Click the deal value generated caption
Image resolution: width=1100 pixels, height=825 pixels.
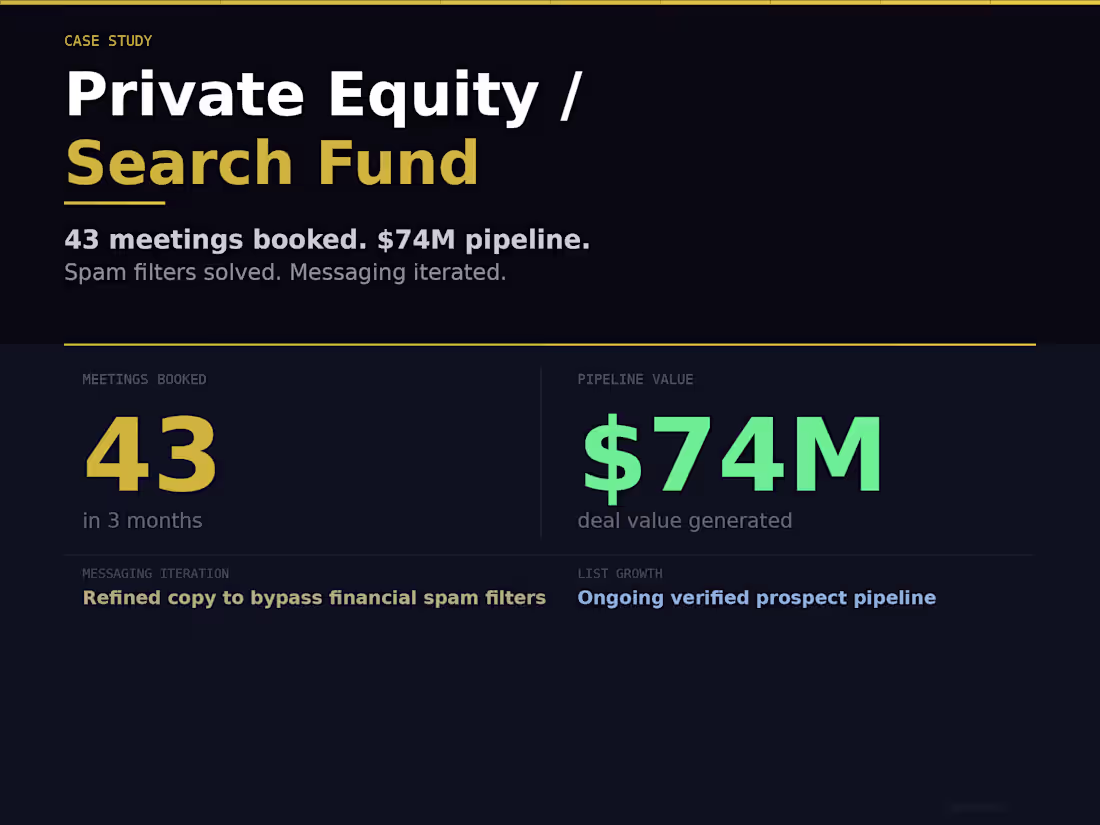tap(685, 520)
